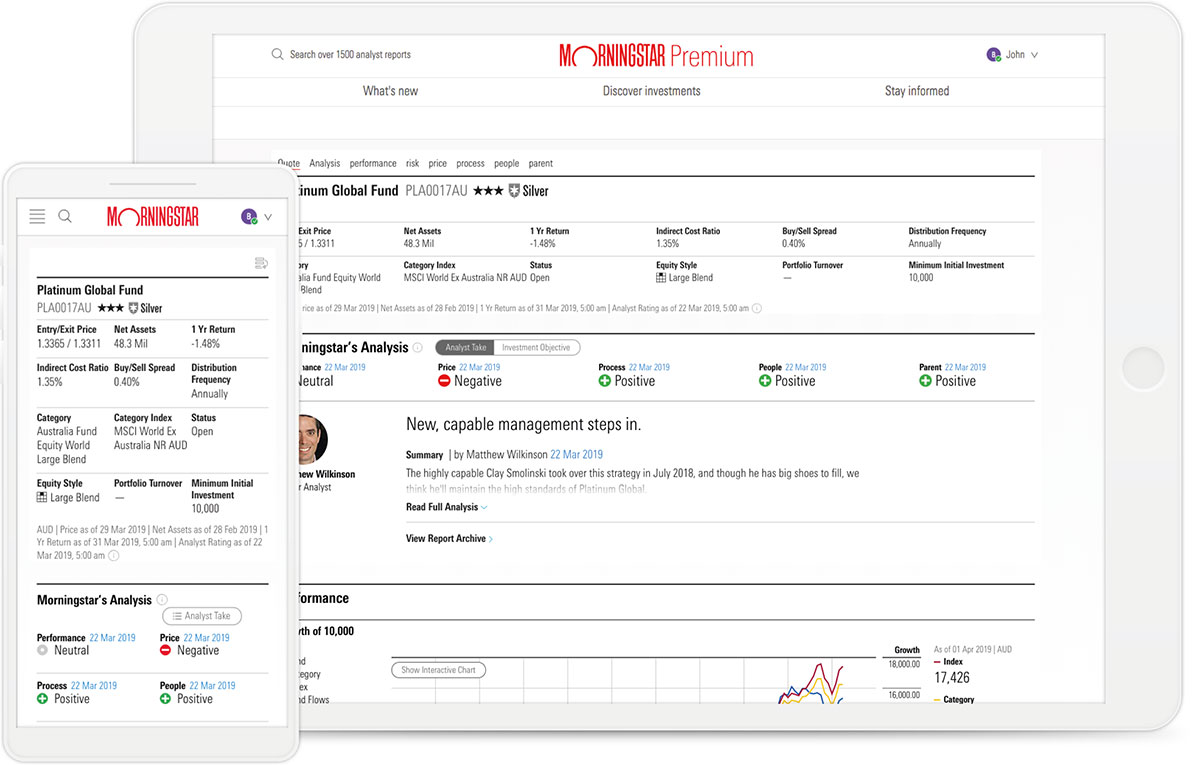Viewport: 1200px width, 765px height.
Task: Tap the green Positive People icon on the phone
Action: 166,698
